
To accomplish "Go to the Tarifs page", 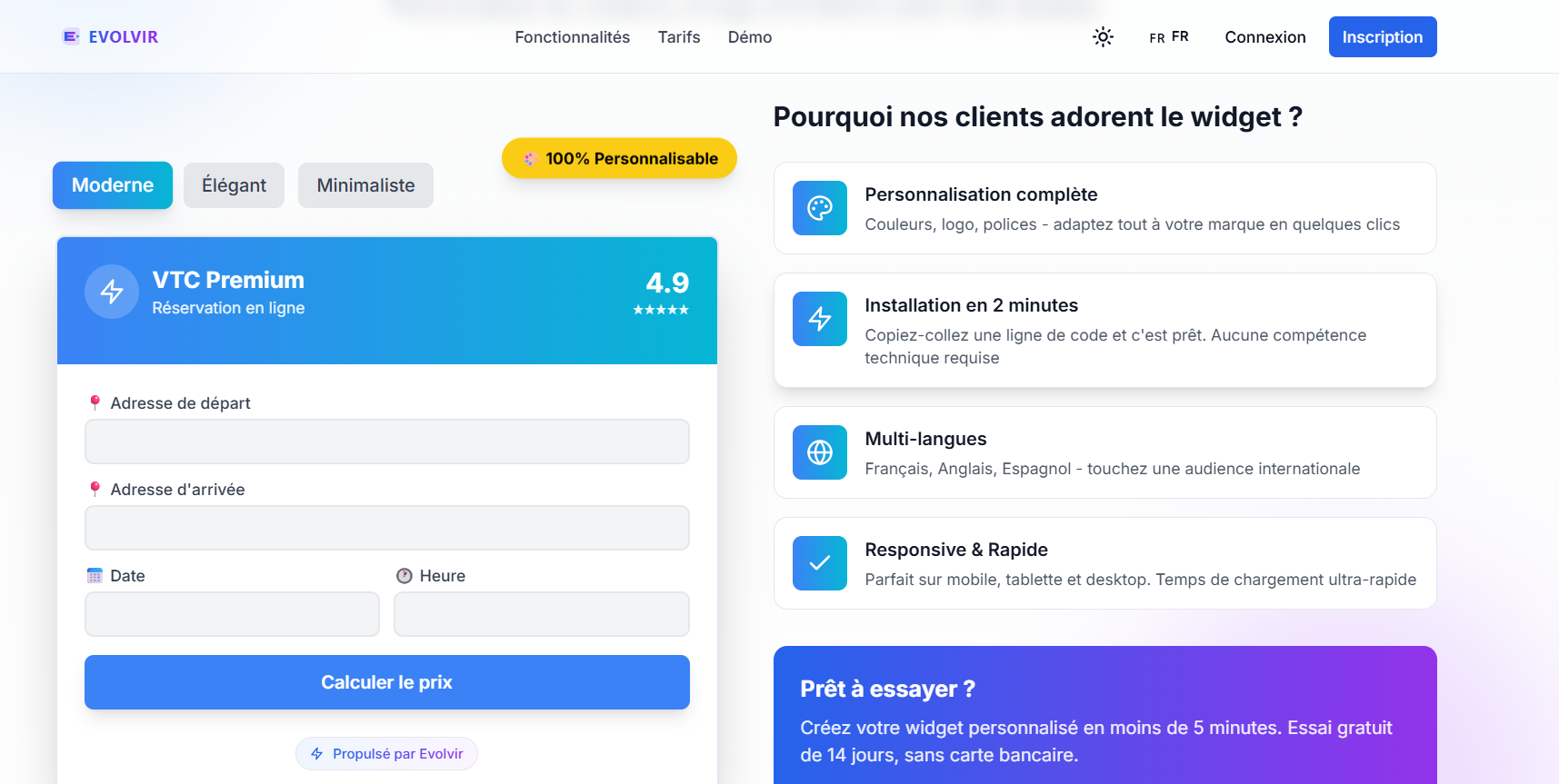I will point(679,37).
